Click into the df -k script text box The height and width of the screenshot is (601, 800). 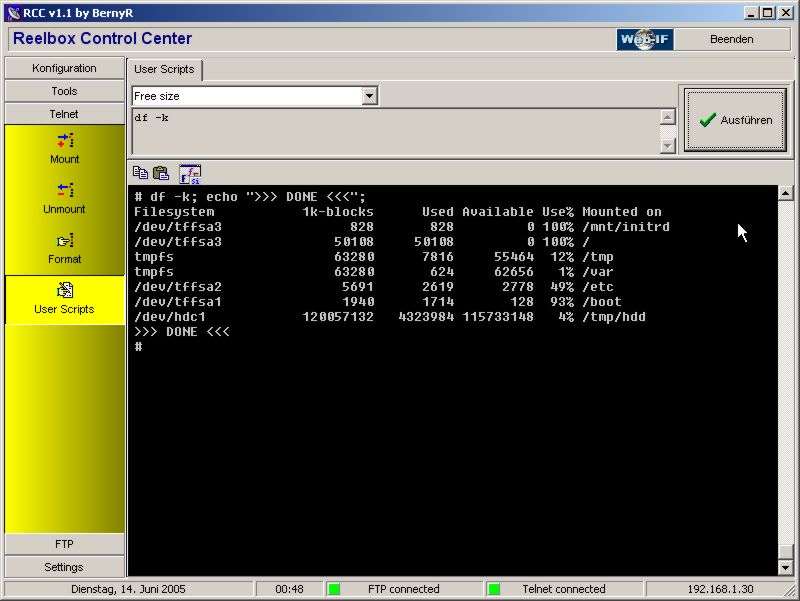(x=396, y=131)
